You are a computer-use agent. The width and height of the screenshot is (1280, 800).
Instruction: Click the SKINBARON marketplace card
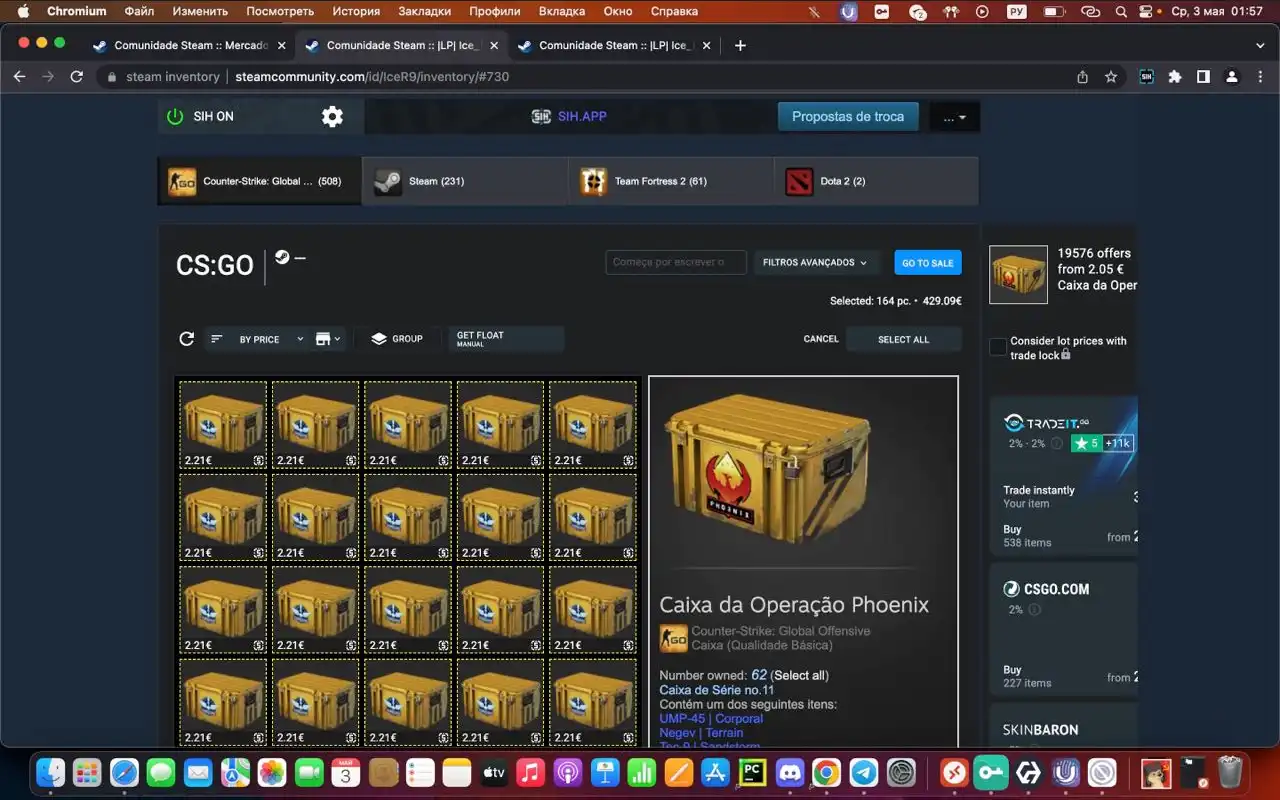(x=1062, y=728)
